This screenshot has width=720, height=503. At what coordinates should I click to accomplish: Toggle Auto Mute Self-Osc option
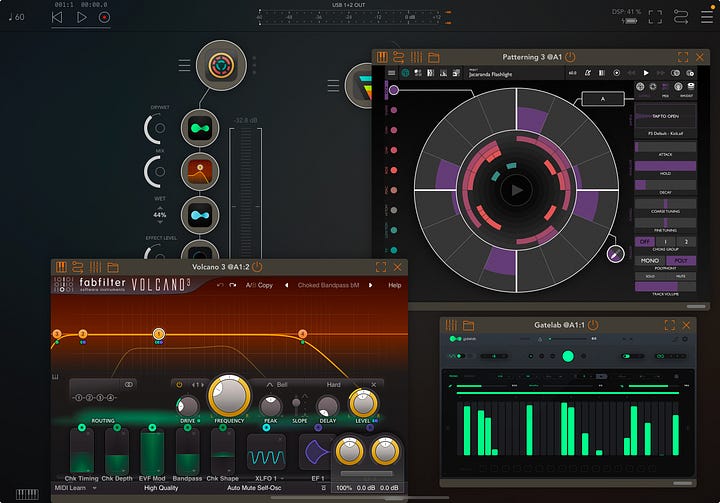(254, 488)
